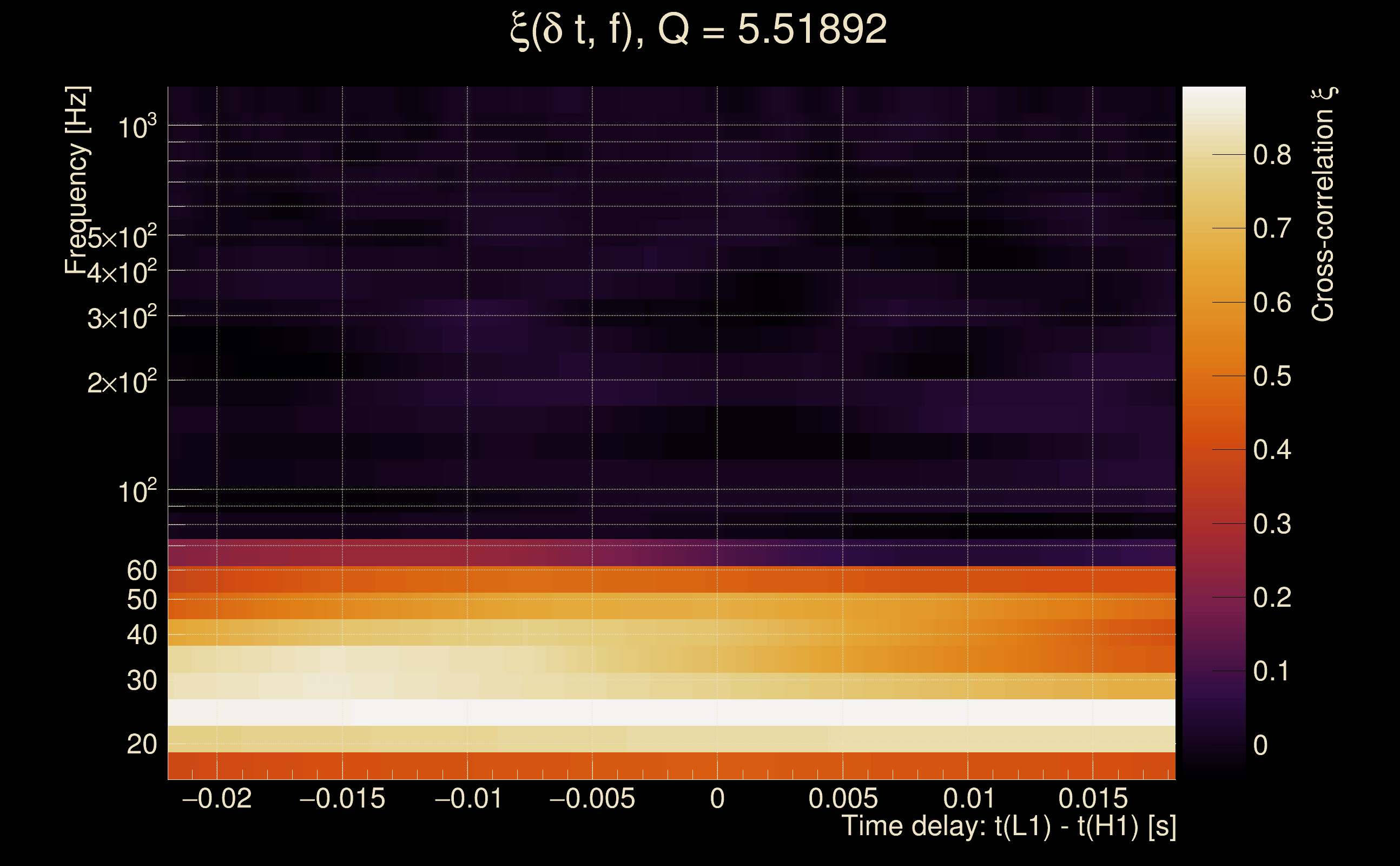The image size is (1400, 866).
Task: Click the x-axis tick label 0.015
Action: (x=1093, y=799)
